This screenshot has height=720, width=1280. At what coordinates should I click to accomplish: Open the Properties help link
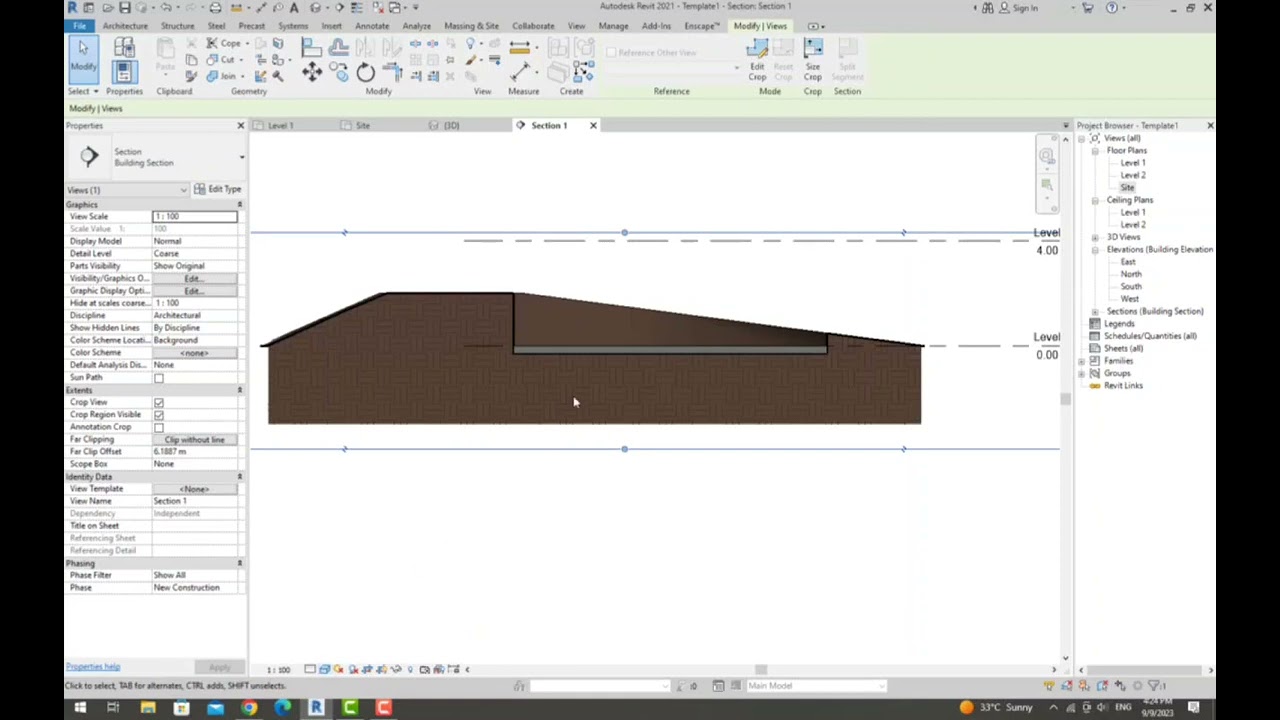click(92, 667)
